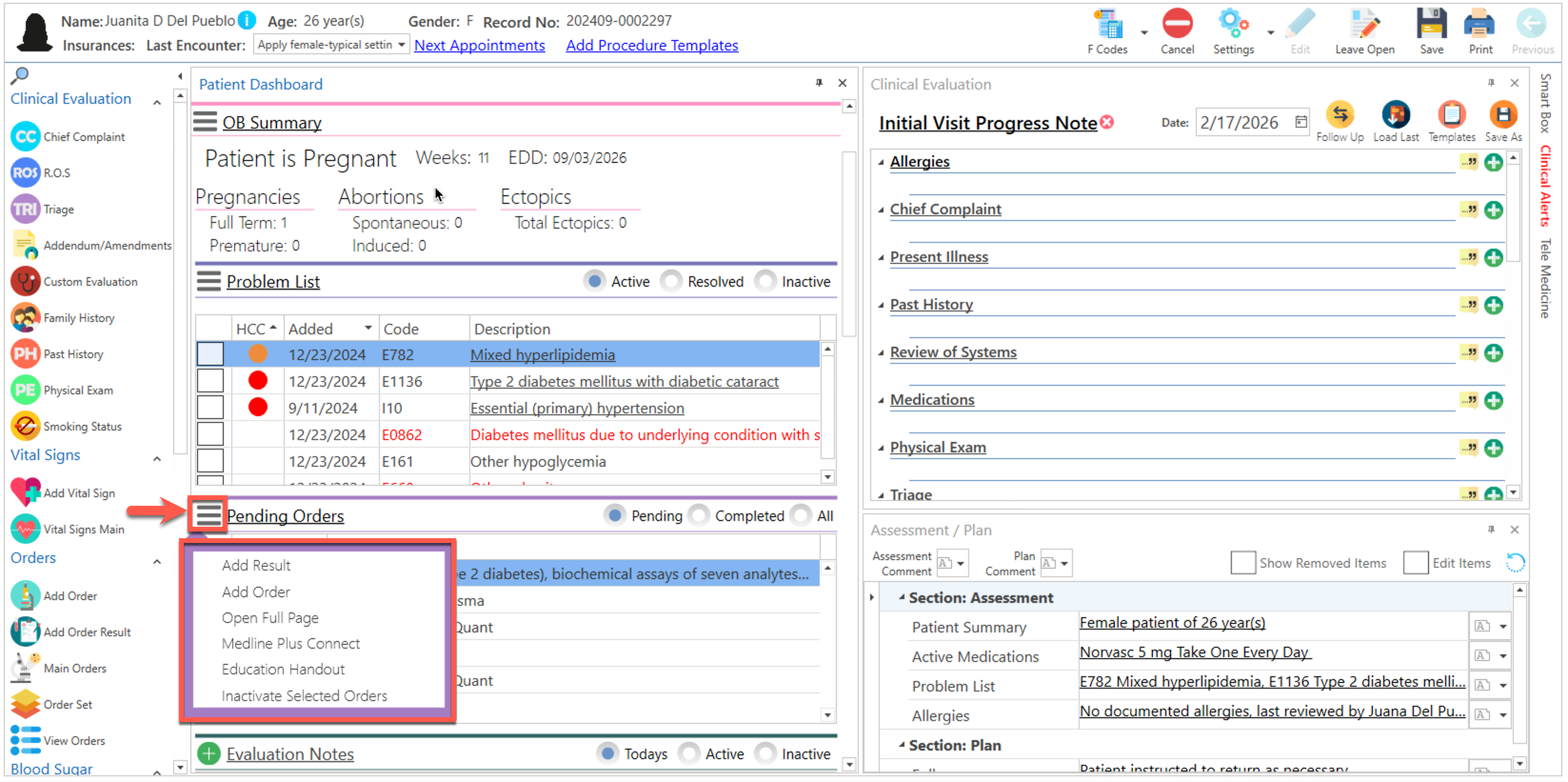Image resolution: width=1568 pixels, height=782 pixels.
Task: Check the Show Removed Items checkbox
Action: click(1242, 563)
